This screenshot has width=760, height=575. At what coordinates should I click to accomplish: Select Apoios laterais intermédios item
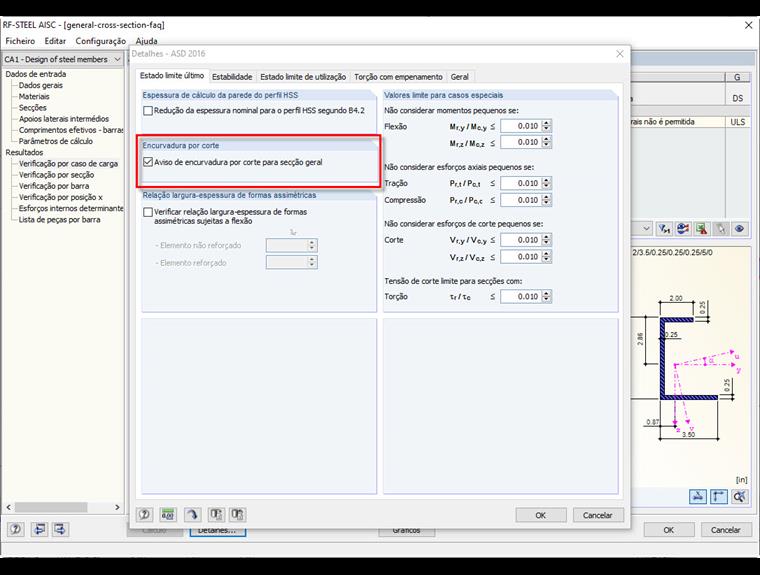[x=64, y=119]
